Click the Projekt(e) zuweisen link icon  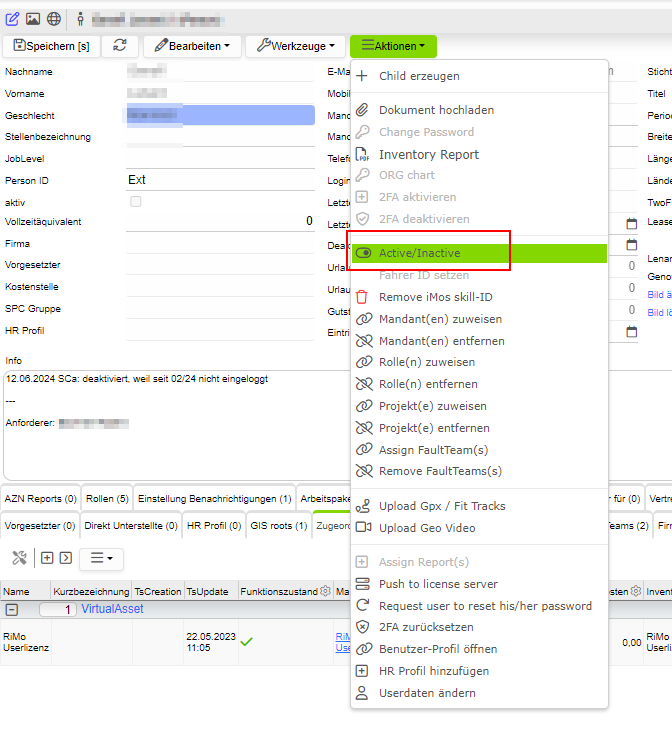point(364,406)
